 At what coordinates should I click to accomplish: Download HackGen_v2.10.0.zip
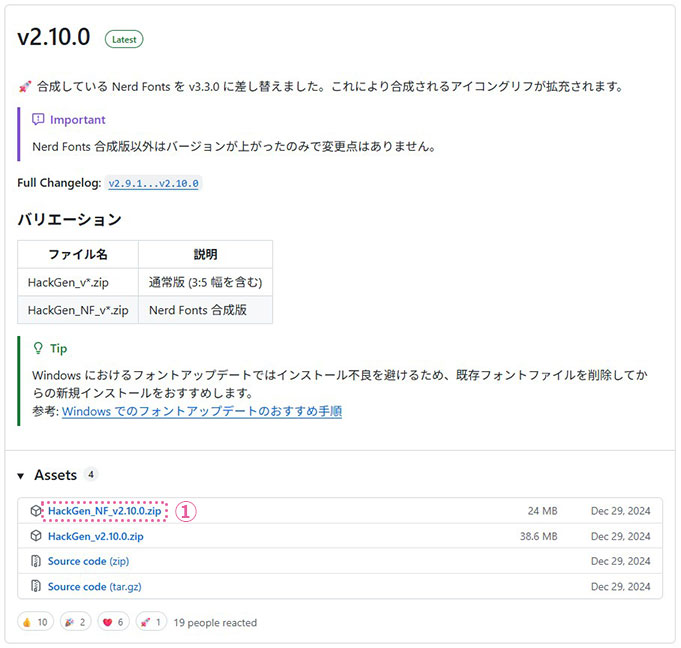(x=96, y=536)
